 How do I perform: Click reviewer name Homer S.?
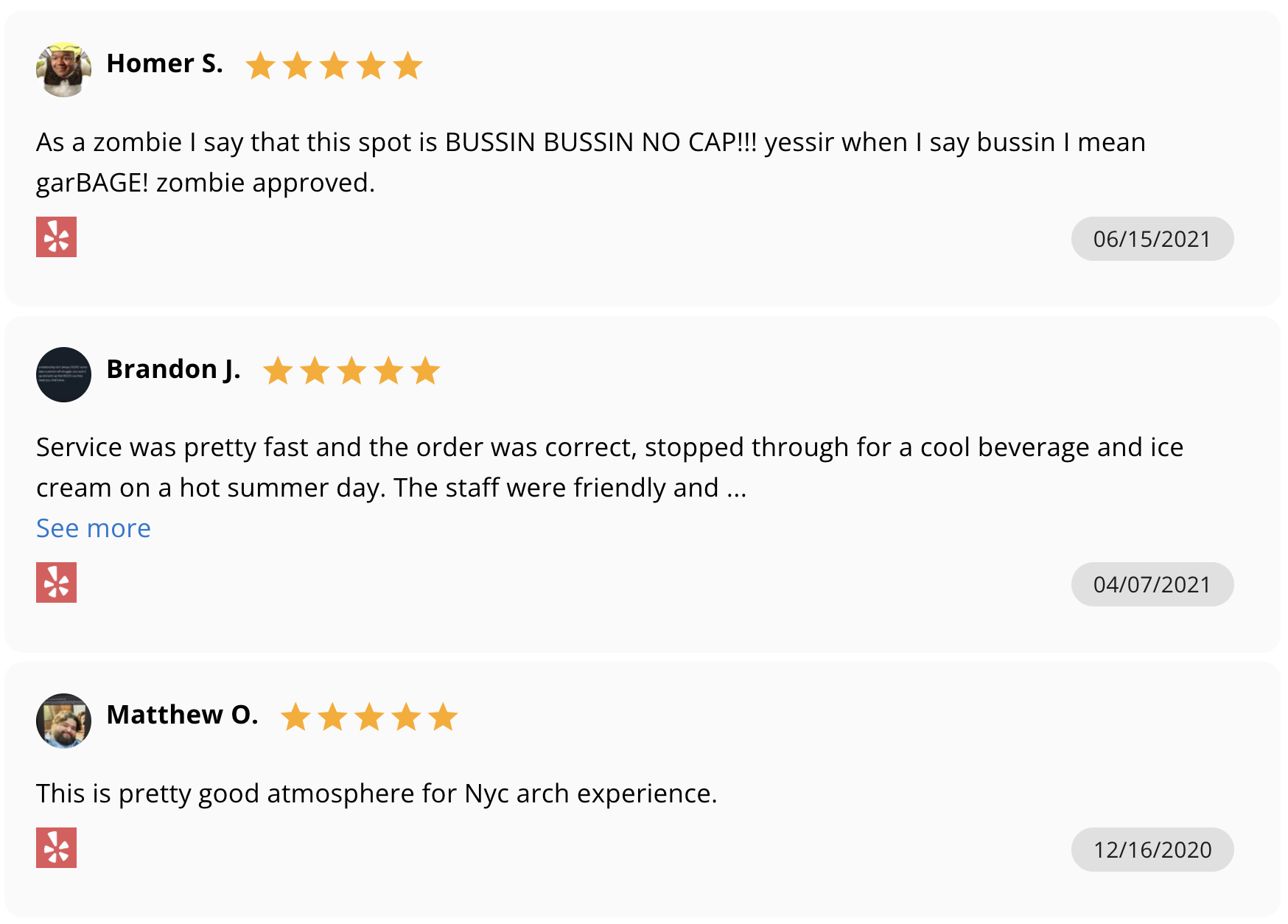[x=164, y=64]
